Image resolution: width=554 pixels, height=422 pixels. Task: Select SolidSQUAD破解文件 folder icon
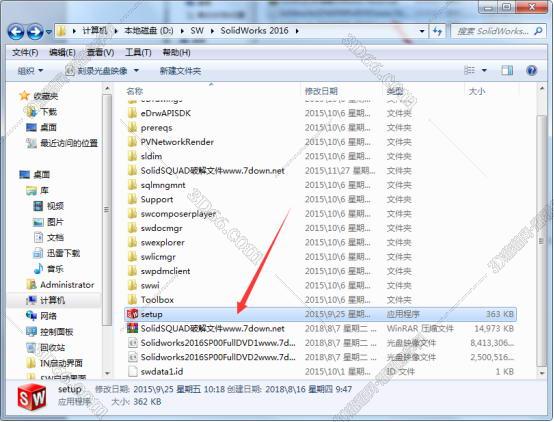click(132, 171)
